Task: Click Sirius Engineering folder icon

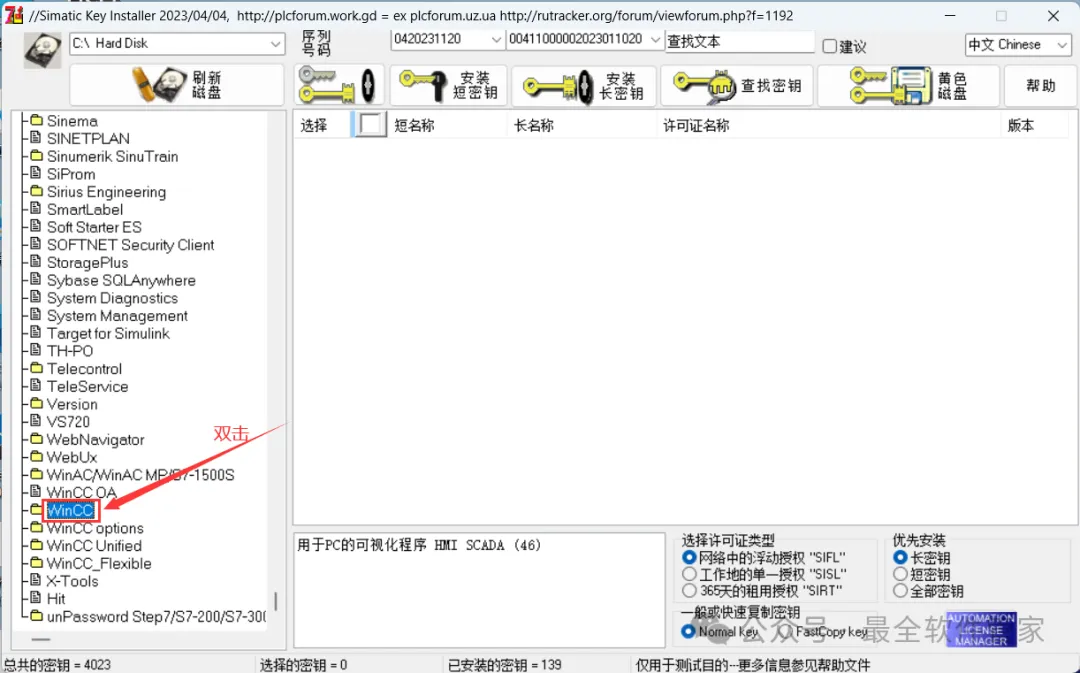Action: 37,191
